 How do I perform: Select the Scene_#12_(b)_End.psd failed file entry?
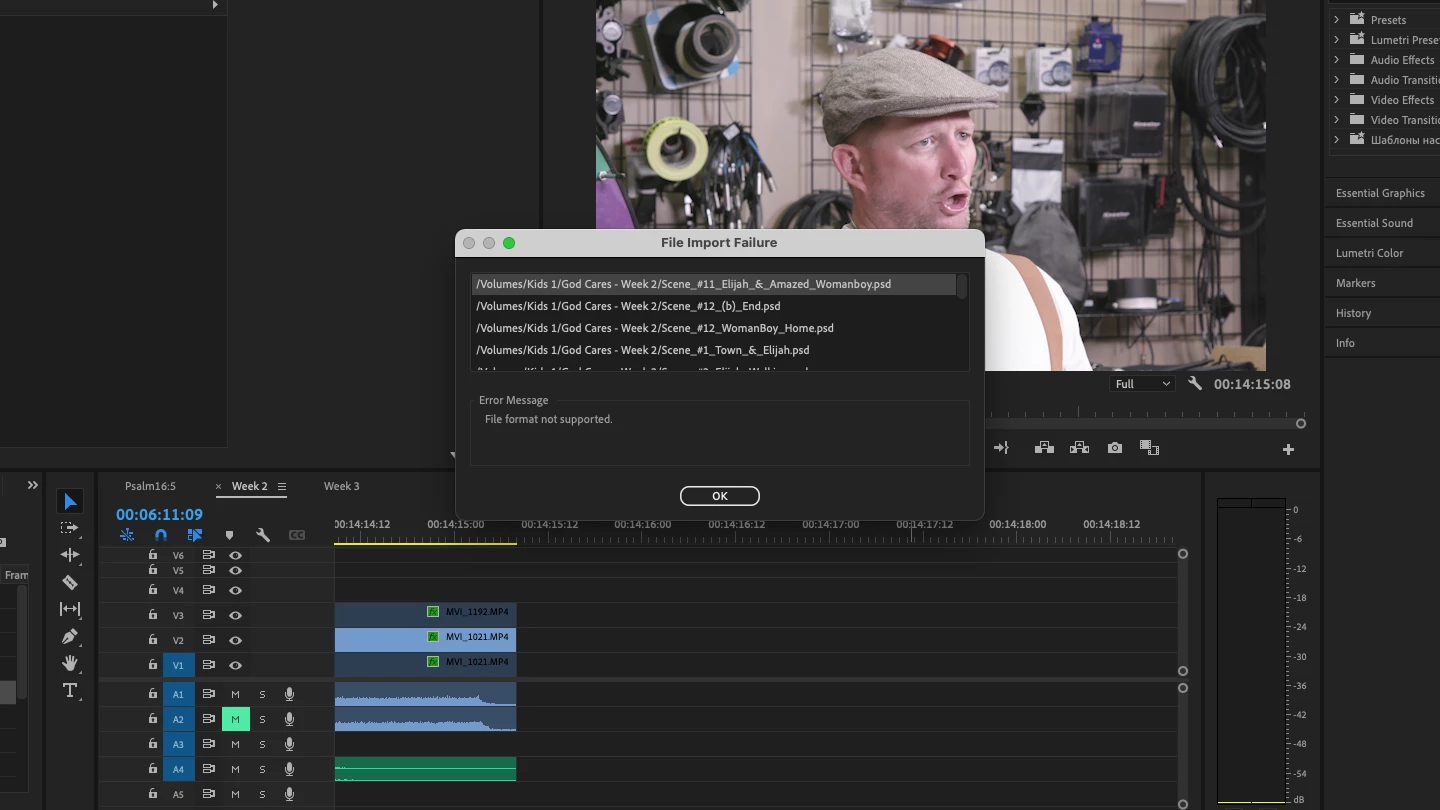point(713,306)
